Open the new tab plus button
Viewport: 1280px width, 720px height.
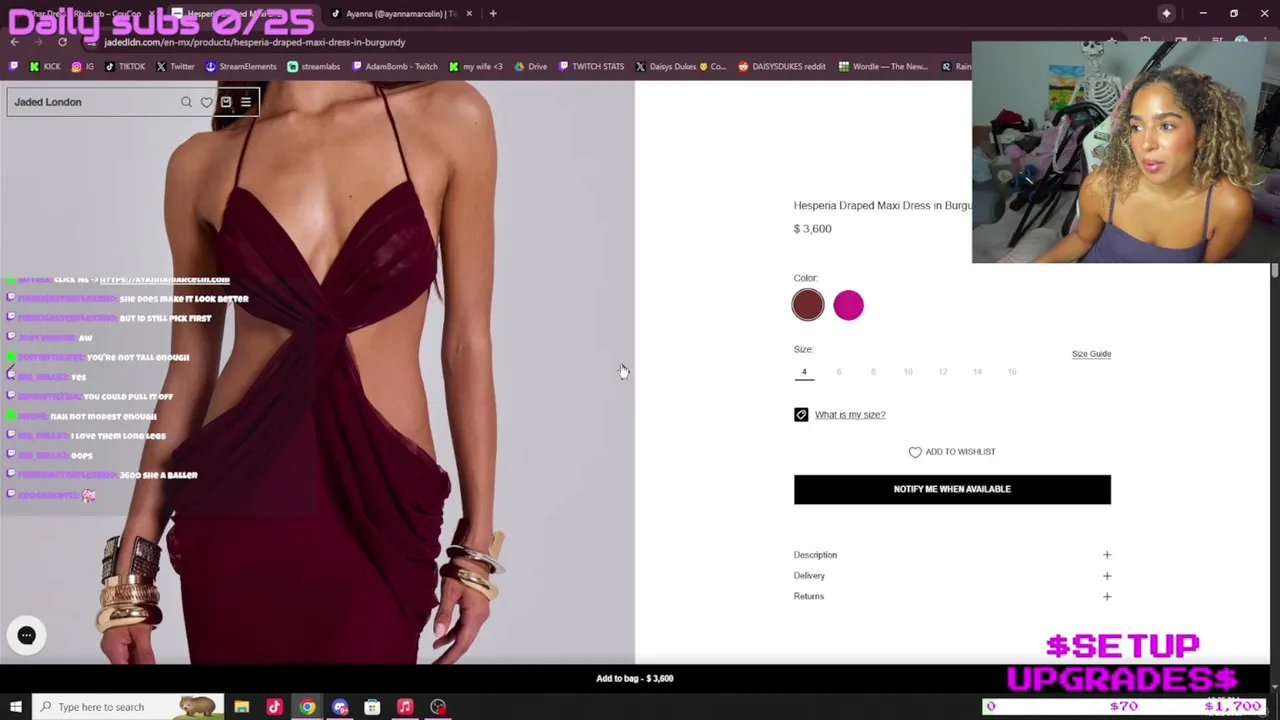[x=493, y=14]
